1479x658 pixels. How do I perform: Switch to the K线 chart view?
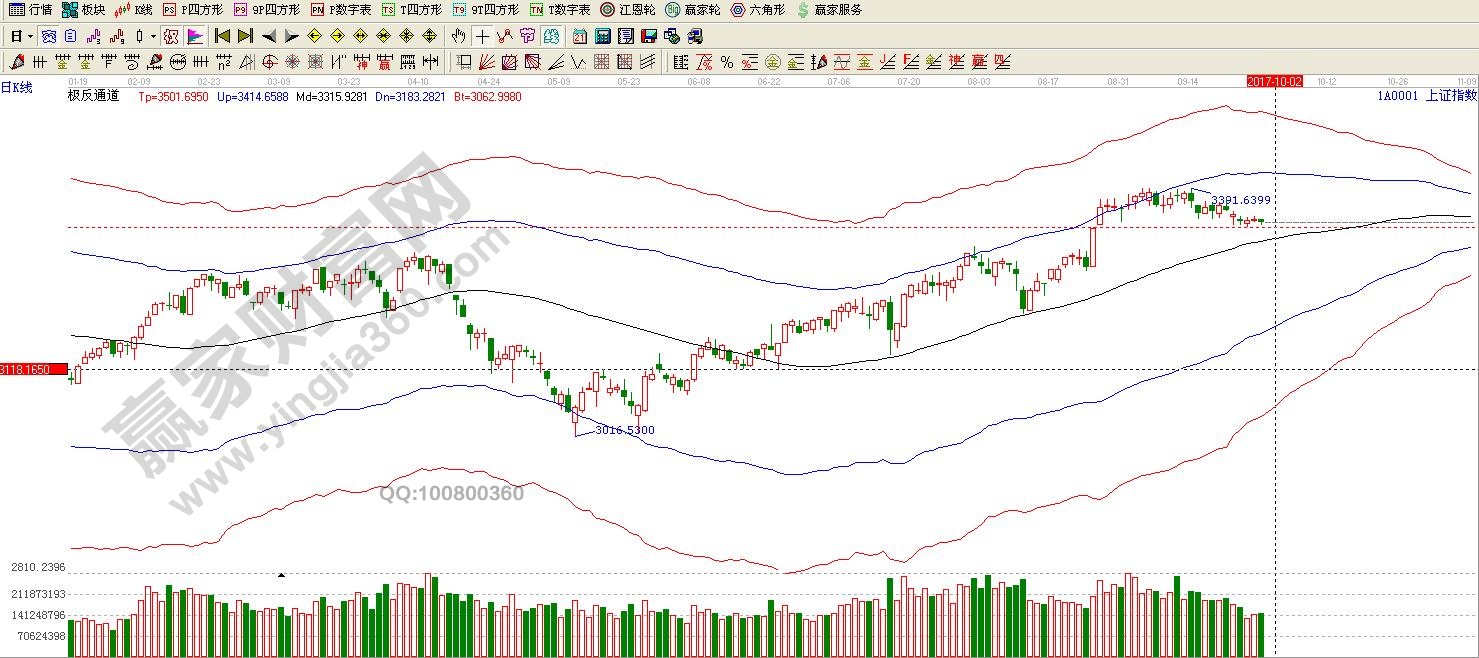pos(134,10)
